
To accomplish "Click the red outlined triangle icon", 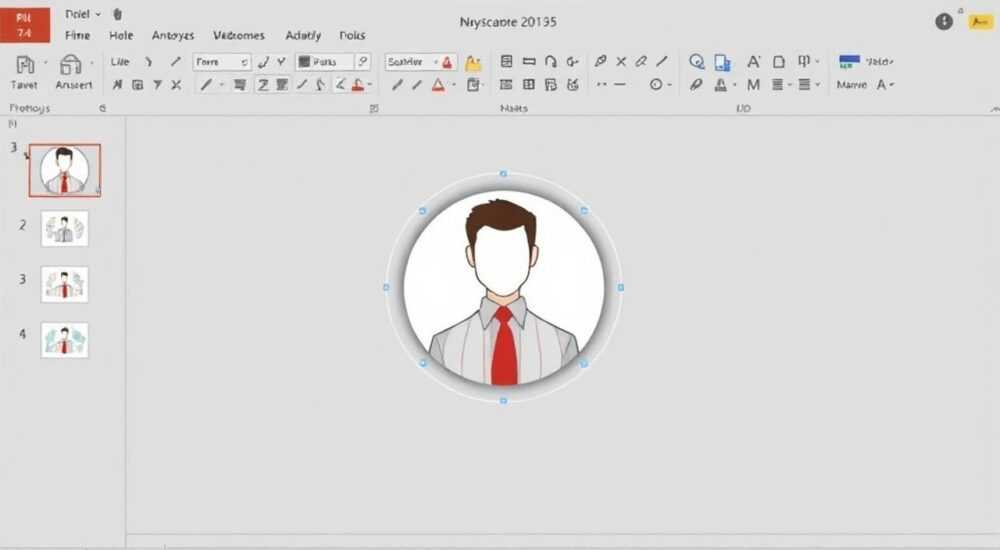I will point(438,85).
